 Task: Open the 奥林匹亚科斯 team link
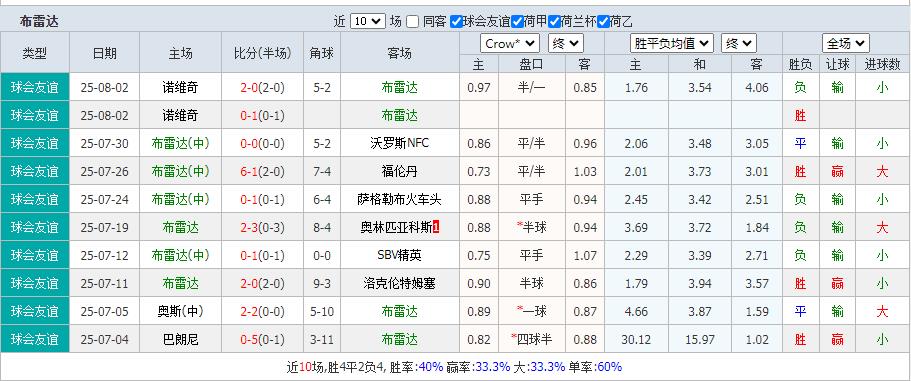click(x=396, y=227)
